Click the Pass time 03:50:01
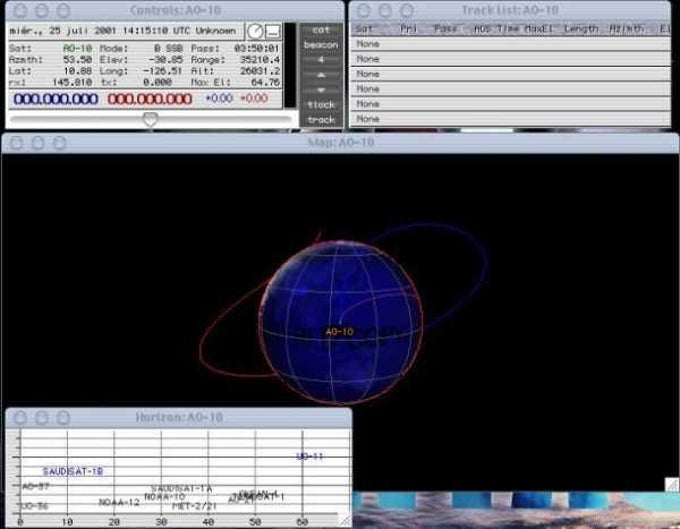The image size is (680, 529). (256, 48)
